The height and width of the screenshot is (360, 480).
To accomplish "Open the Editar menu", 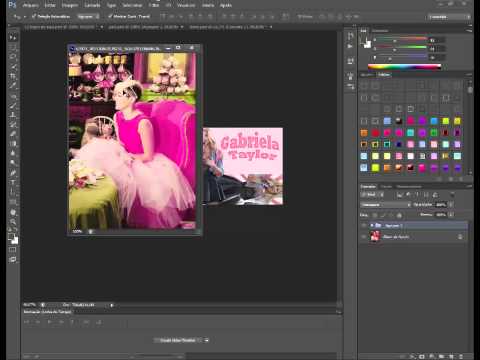I will tap(50, 5).
